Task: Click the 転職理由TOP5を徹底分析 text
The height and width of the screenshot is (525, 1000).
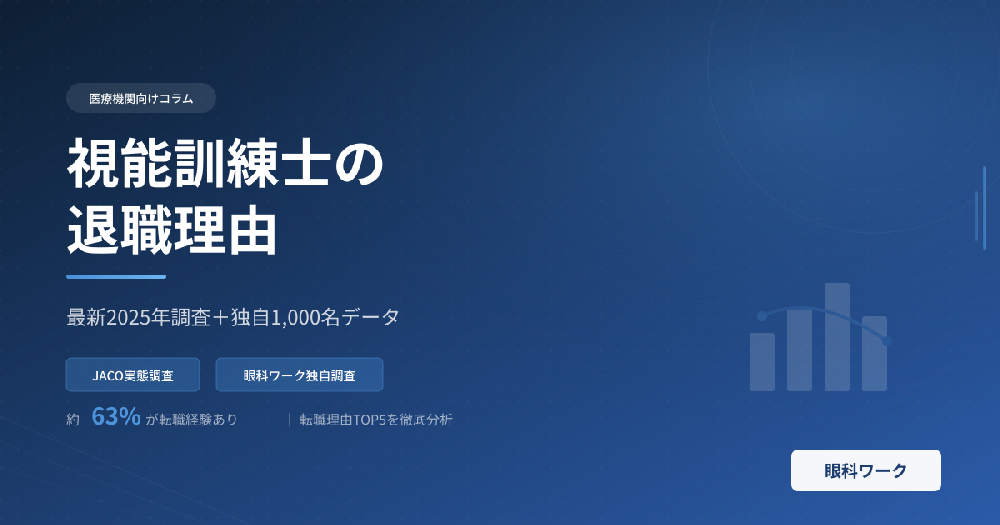Action: 376,420
